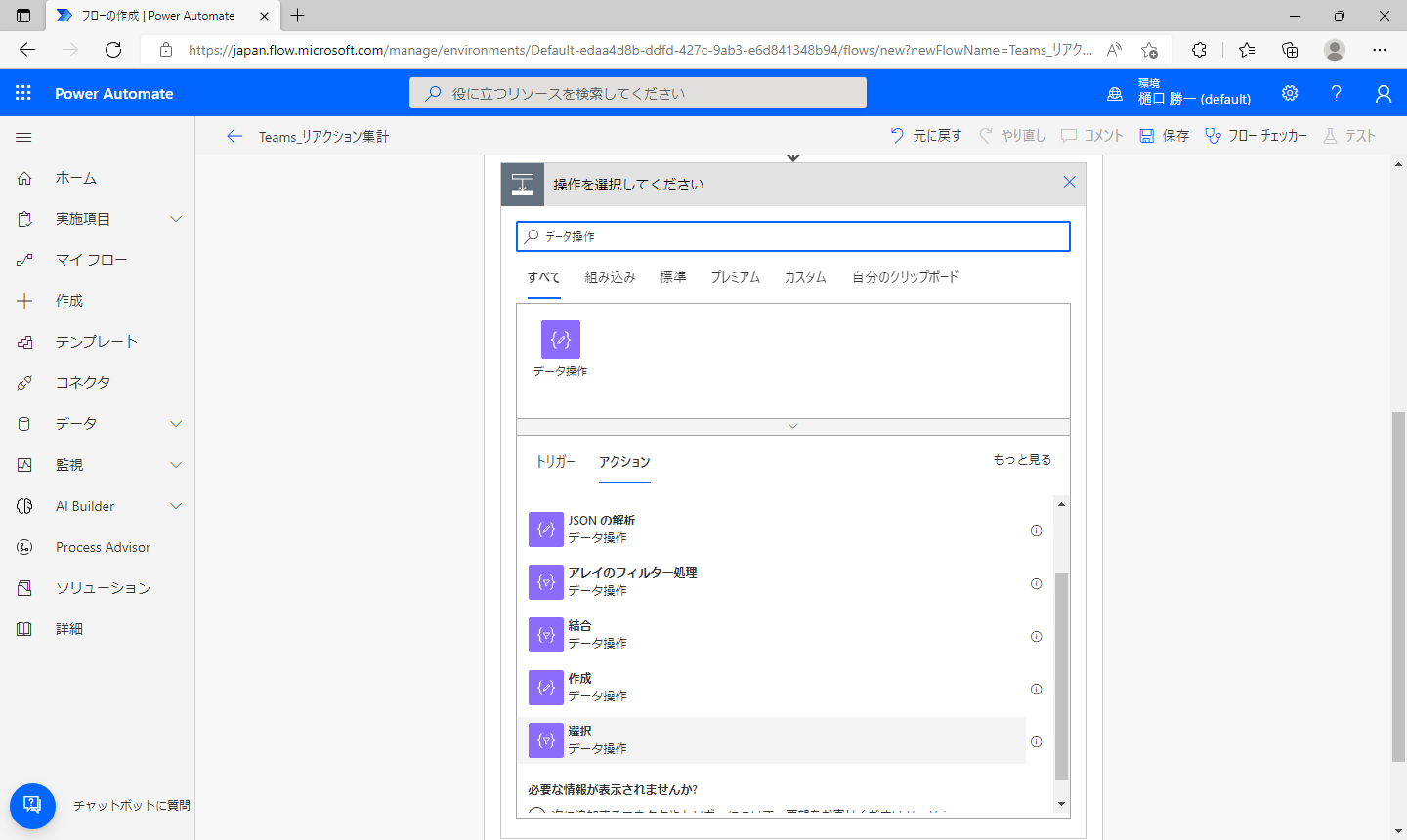Switch to カスタム tab
Screen dimensions: 1407x840
805,277
